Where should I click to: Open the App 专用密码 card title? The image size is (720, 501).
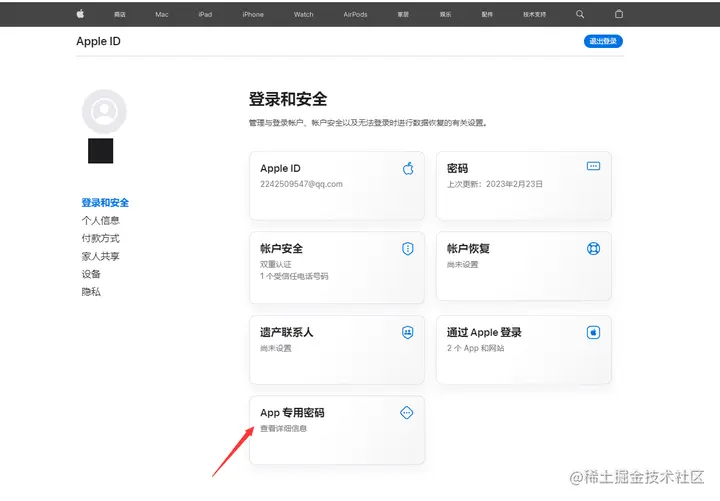(x=292, y=413)
